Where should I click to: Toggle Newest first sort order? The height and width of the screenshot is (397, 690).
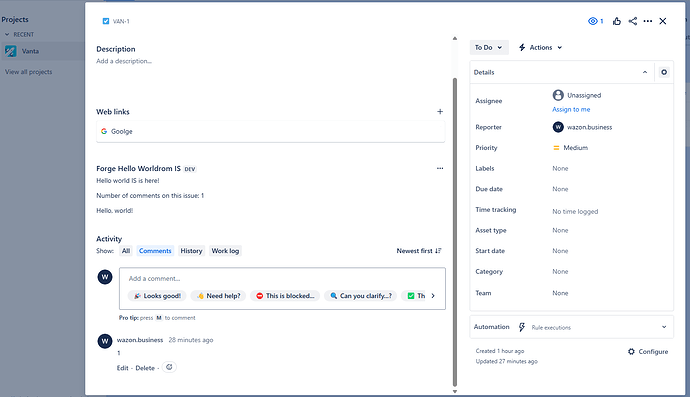click(418, 251)
